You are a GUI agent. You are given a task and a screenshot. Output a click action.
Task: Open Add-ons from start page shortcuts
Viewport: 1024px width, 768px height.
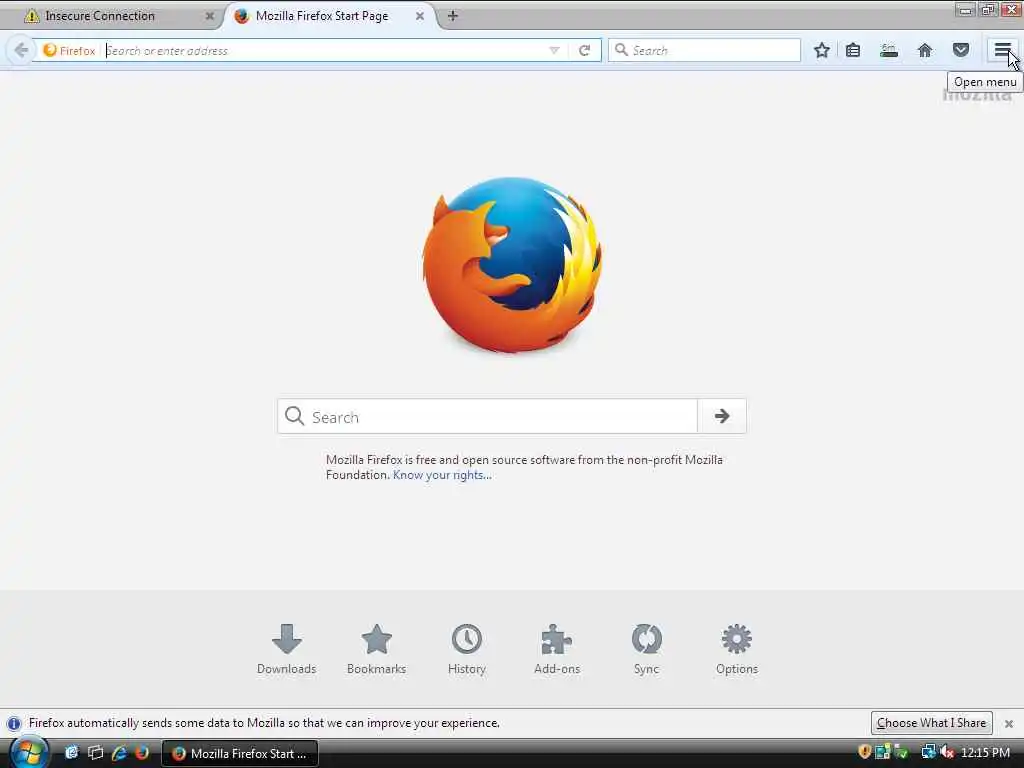(x=556, y=649)
